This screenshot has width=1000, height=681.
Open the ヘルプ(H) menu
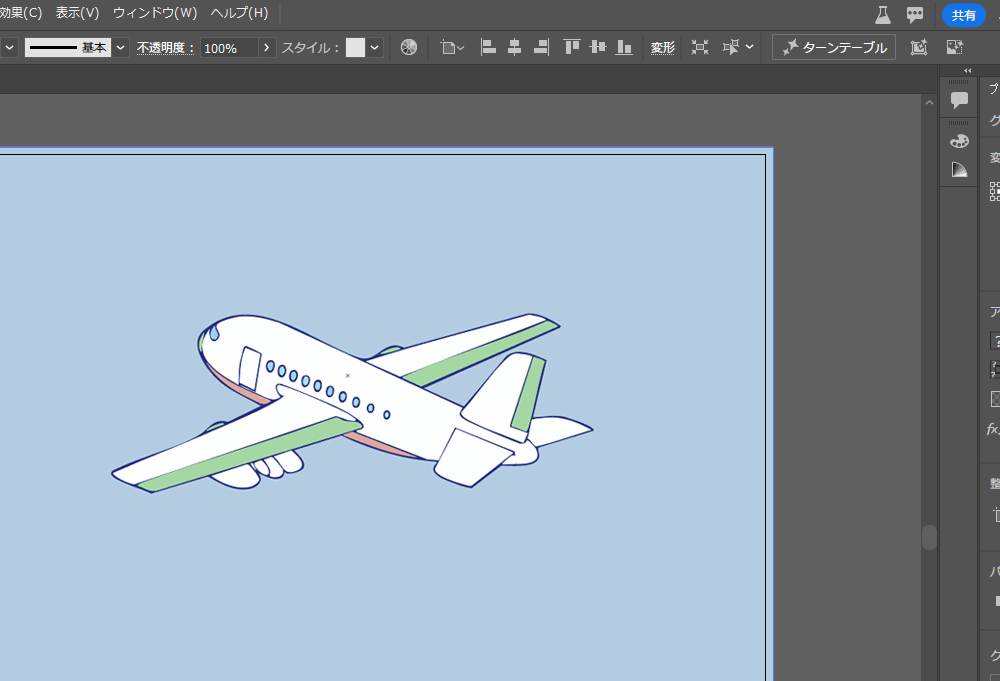tap(239, 13)
